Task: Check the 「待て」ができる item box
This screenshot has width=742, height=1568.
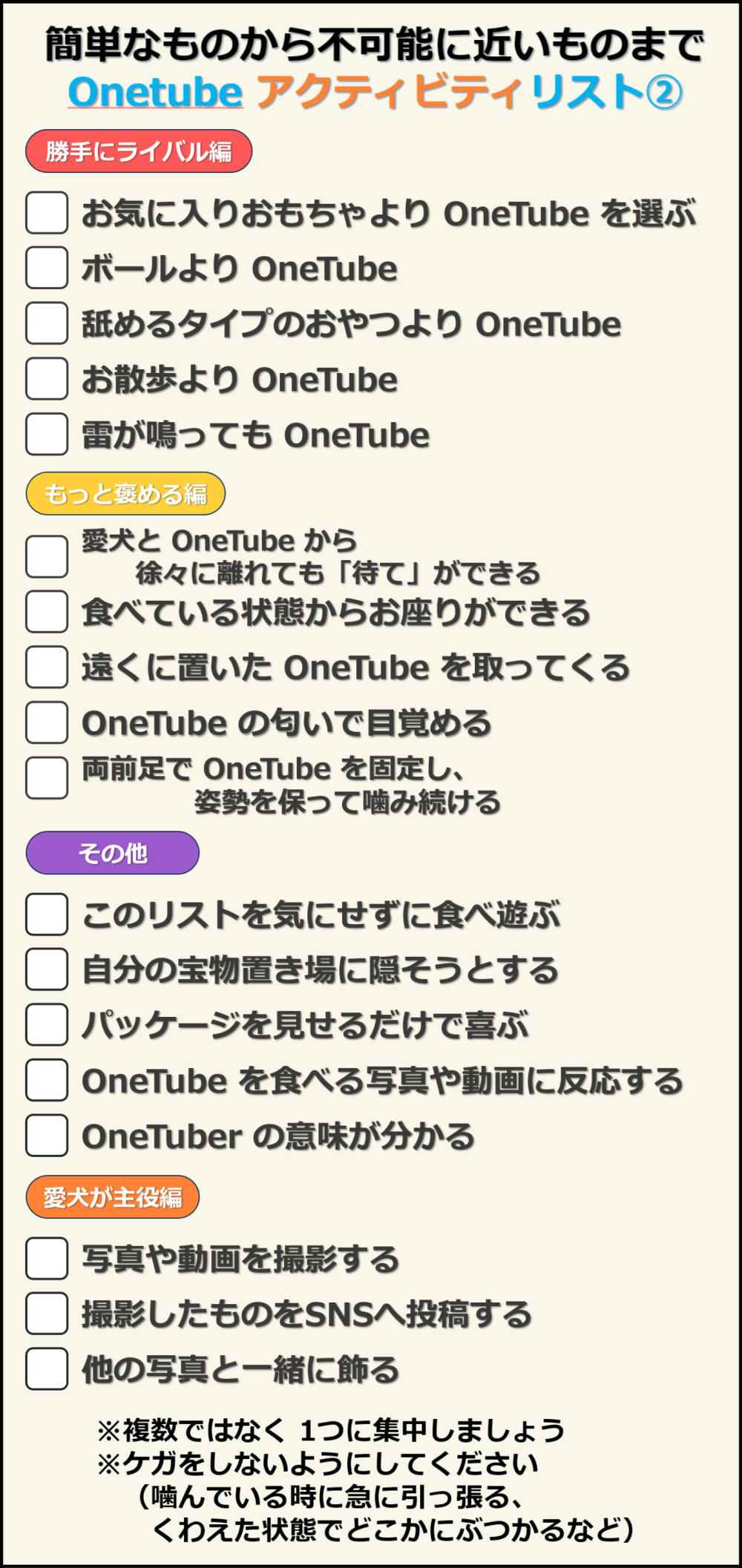Action: click(x=47, y=556)
